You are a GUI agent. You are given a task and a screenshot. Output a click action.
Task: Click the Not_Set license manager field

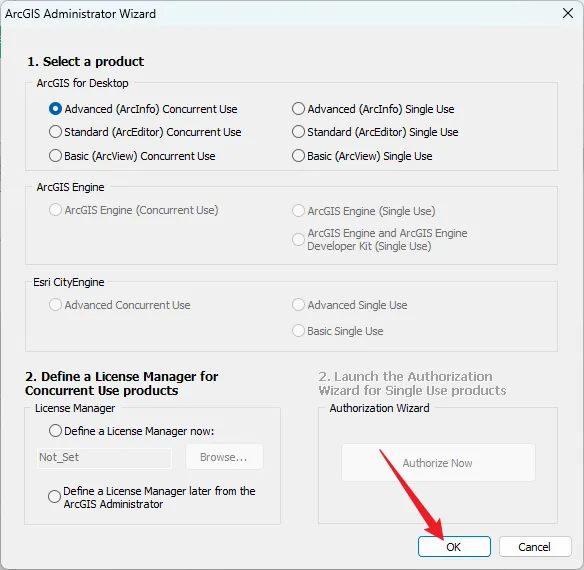(x=104, y=458)
